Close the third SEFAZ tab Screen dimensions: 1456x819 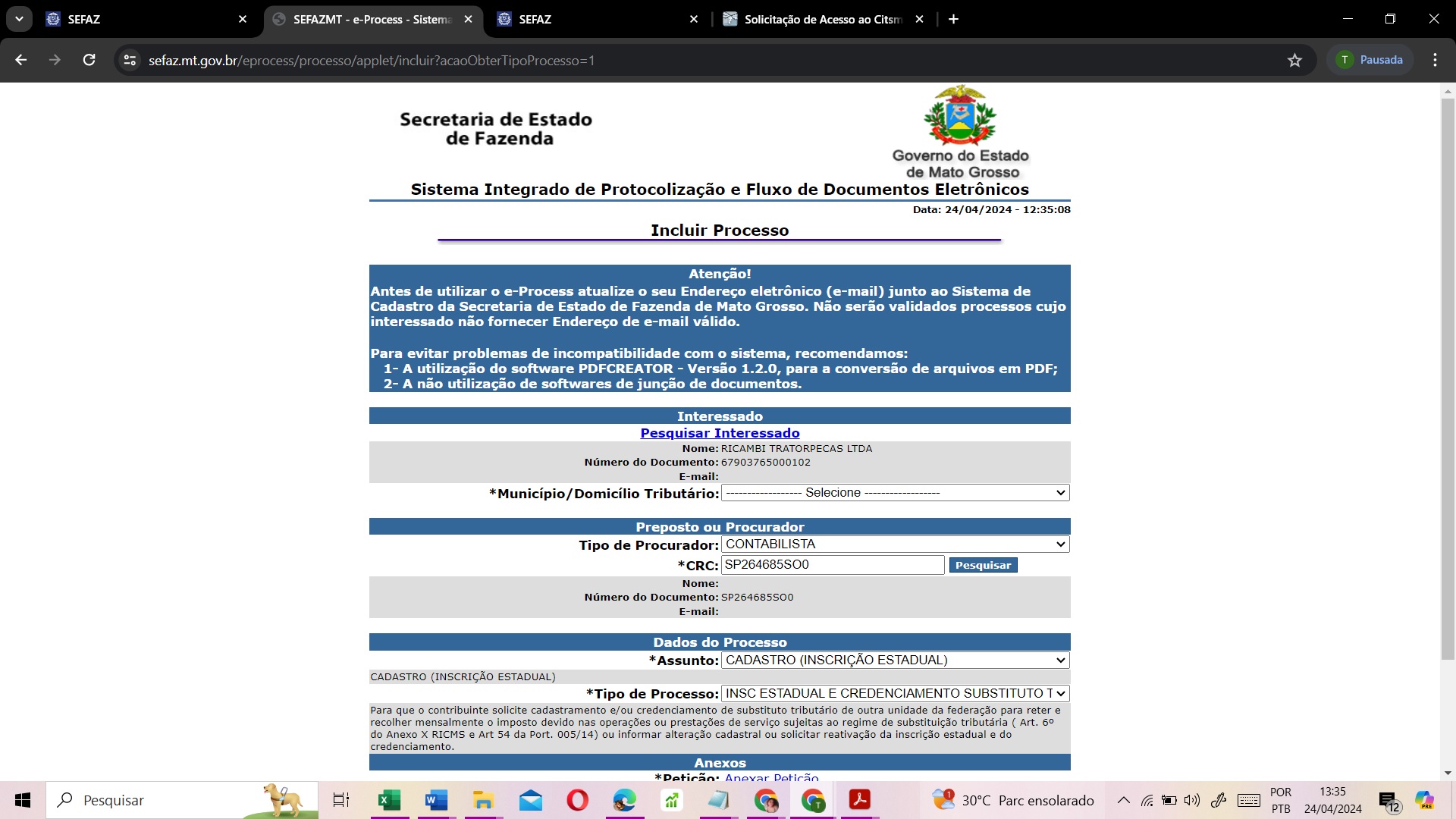693,19
